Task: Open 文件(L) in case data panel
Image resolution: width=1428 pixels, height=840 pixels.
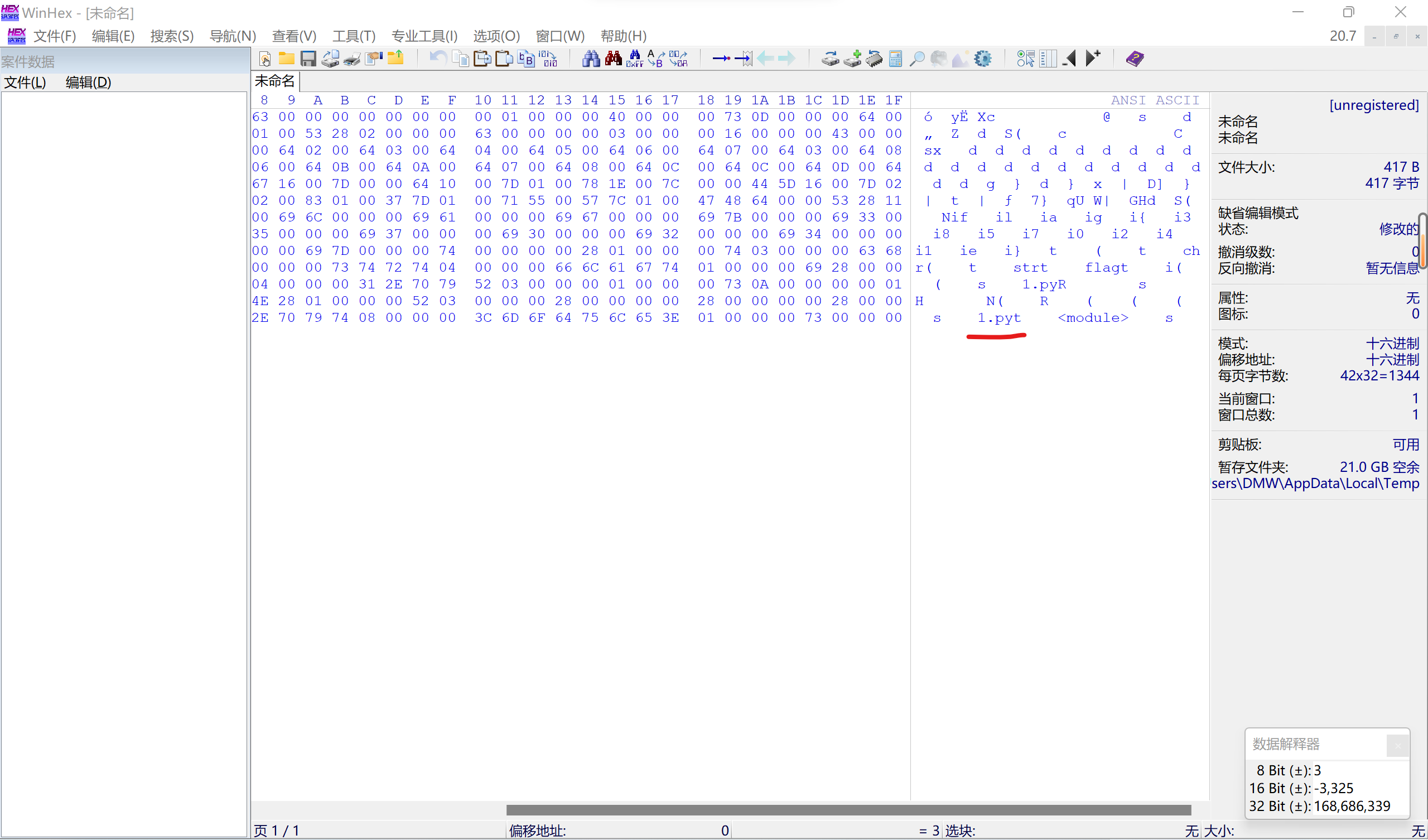Action: pos(25,82)
